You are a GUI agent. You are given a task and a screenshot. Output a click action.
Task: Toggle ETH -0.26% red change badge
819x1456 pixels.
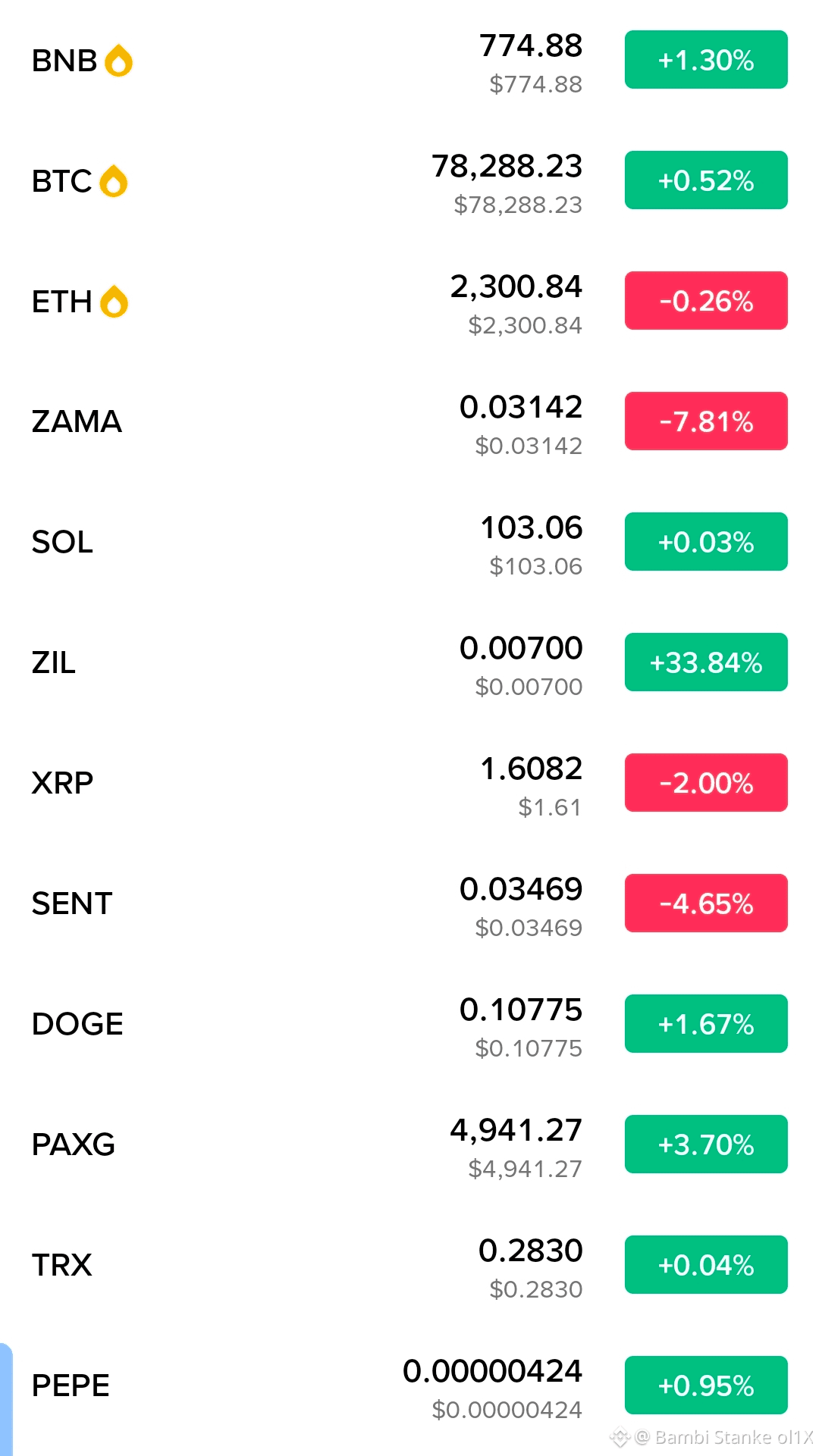click(706, 301)
